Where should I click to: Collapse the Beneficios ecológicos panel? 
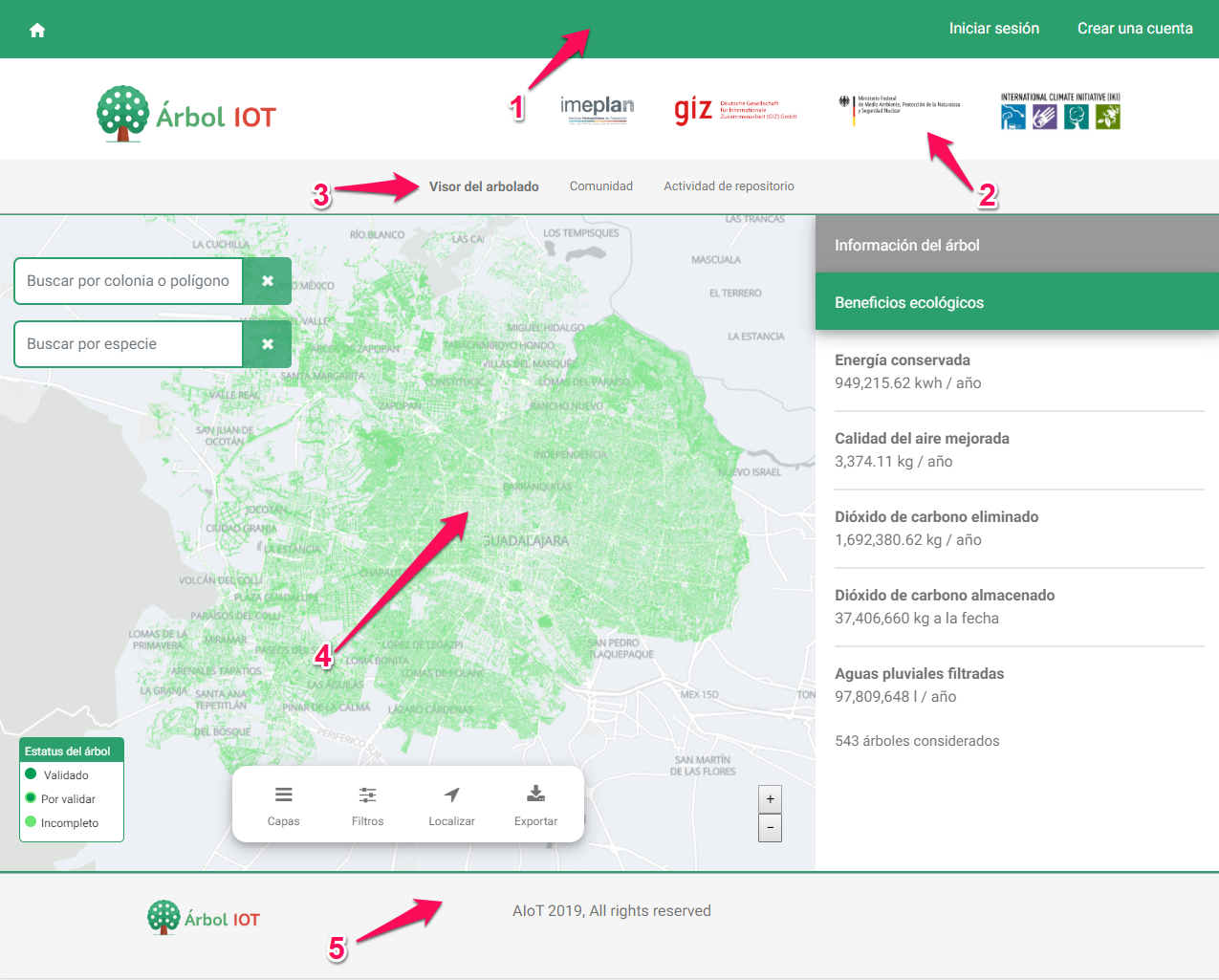tap(1017, 302)
